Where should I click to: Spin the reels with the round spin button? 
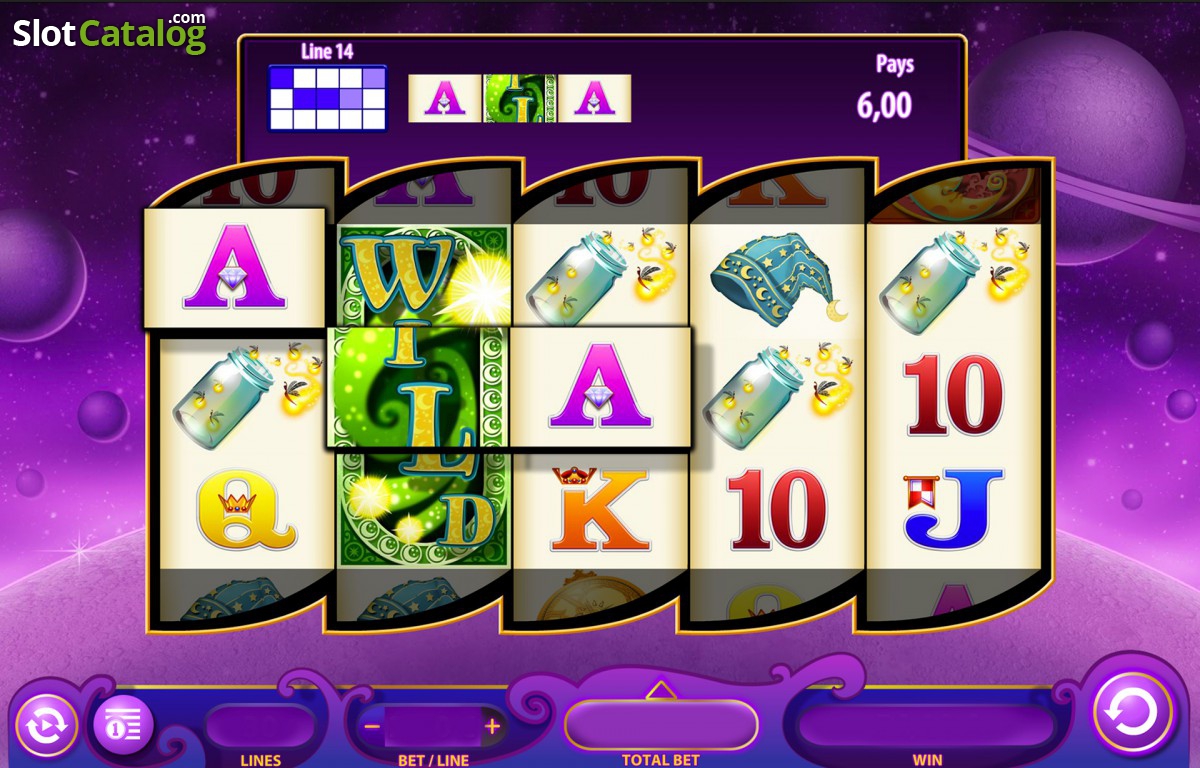(1133, 712)
